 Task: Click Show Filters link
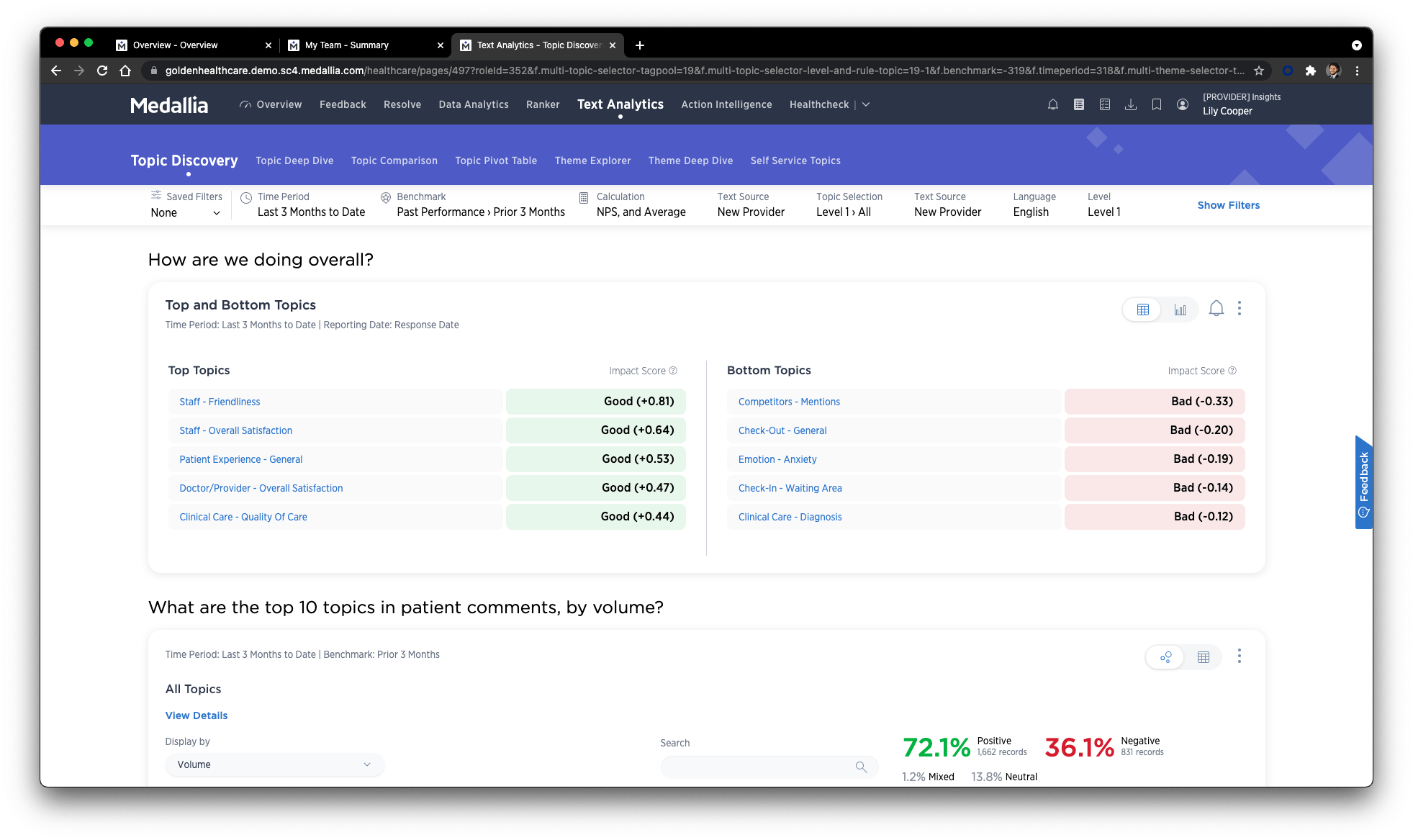pyautogui.click(x=1228, y=205)
